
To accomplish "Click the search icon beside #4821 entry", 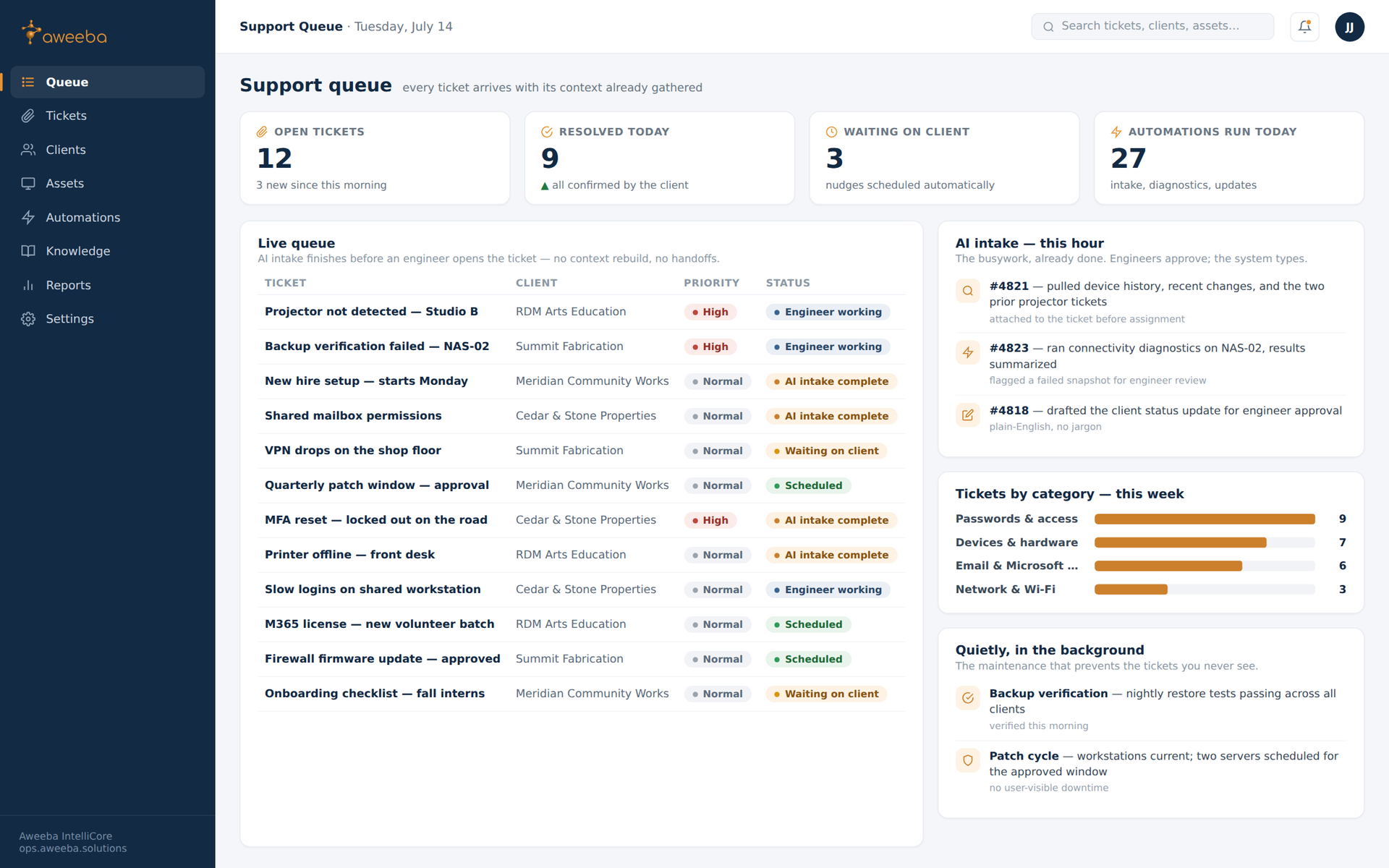I will point(967,291).
